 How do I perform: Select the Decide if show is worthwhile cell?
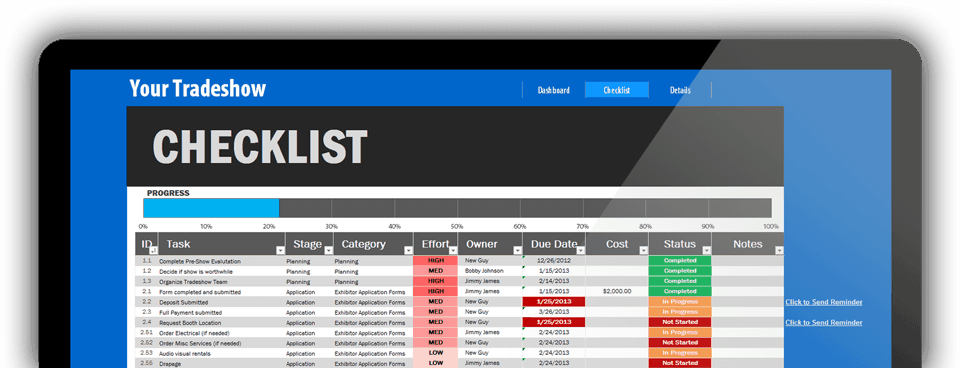point(221,271)
